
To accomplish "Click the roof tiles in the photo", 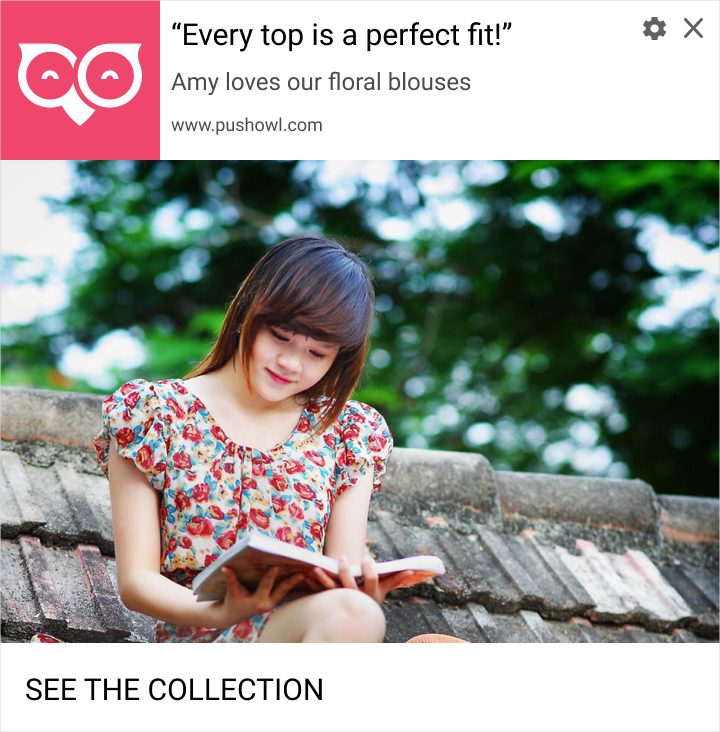I will point(560,560).
